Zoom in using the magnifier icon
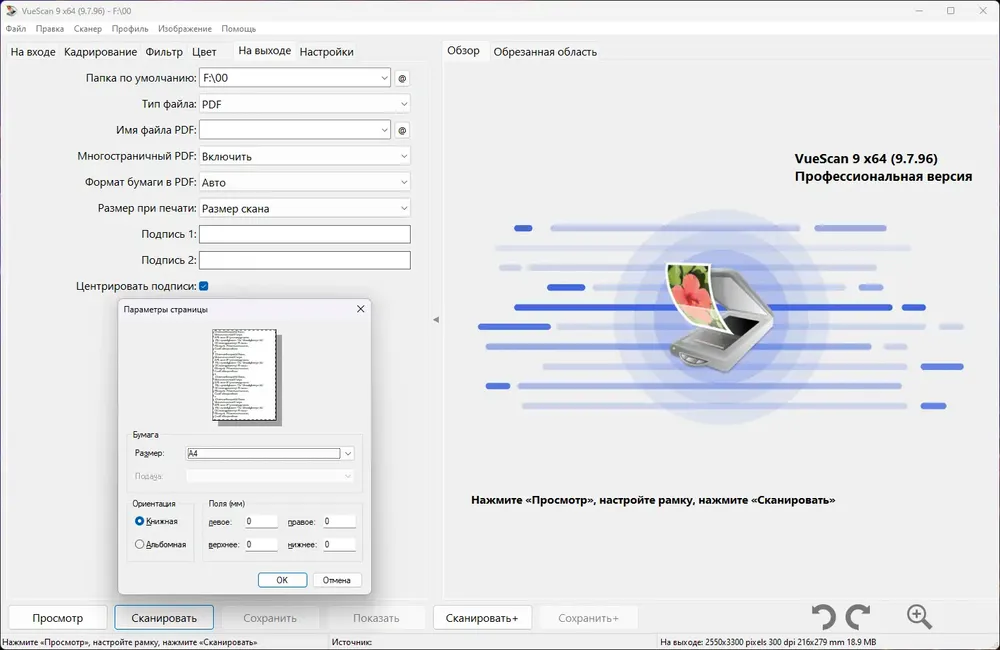The height and width of the screenshot is (650, 1000). (919, 617)
